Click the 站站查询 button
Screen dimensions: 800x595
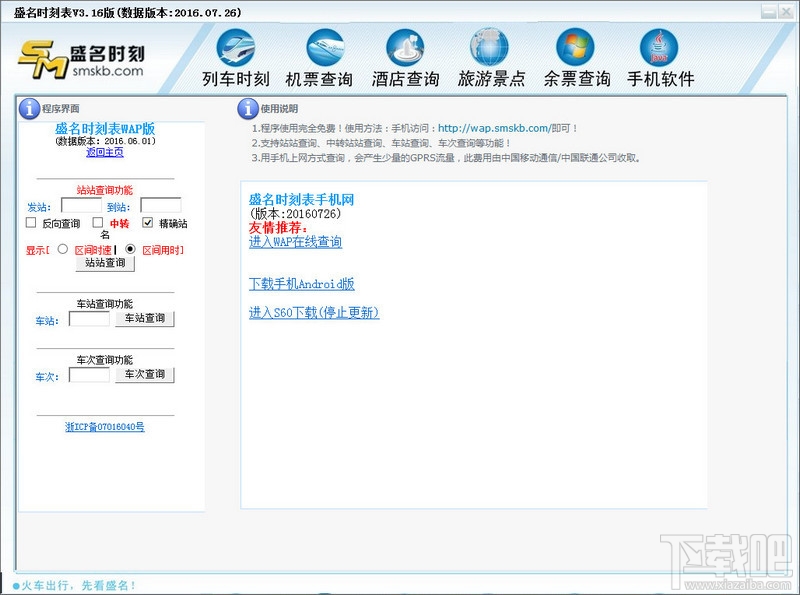pos(105,263)
